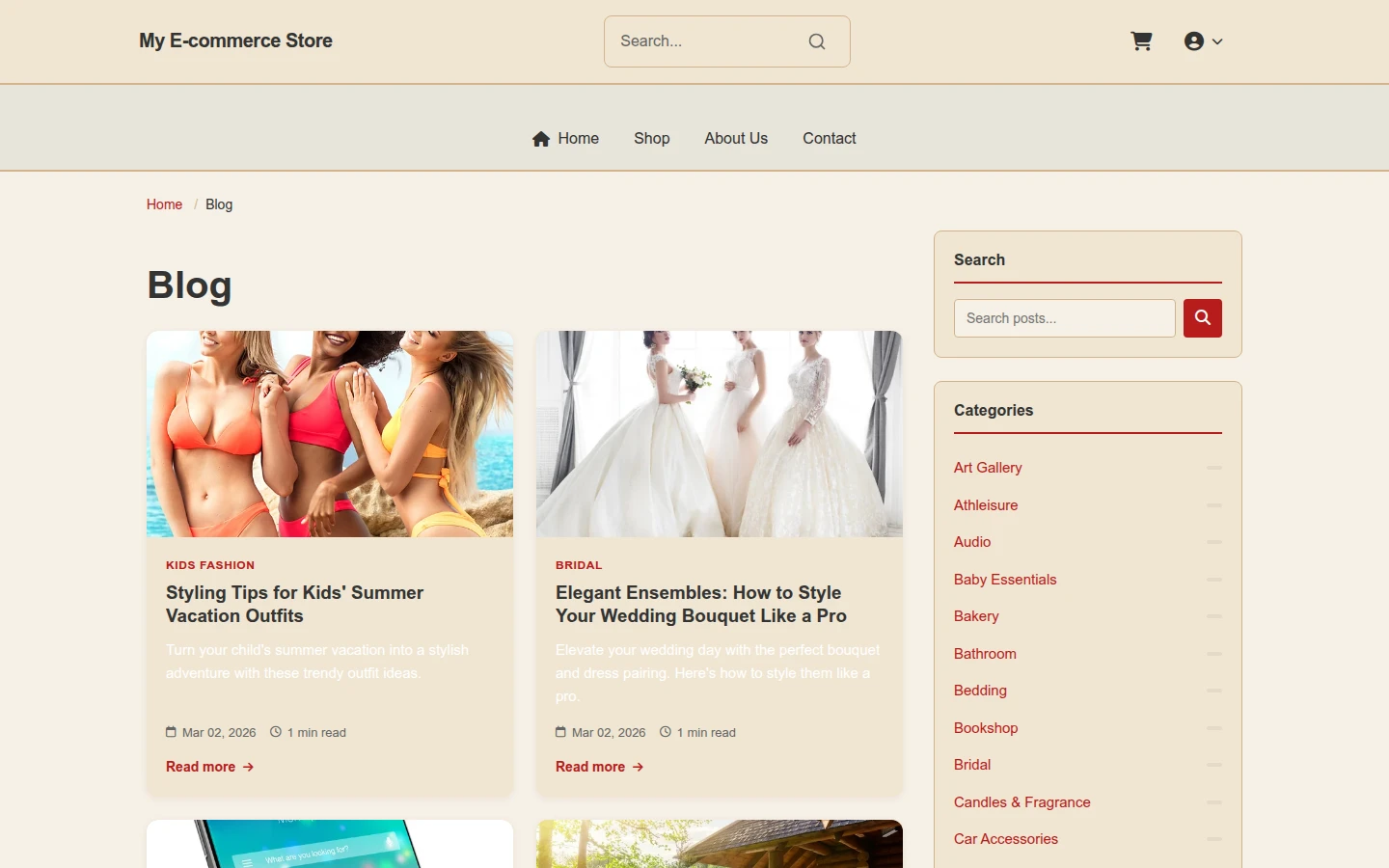Click clock icon on Wedding Bouquet post
Screen dimensions: 1389x868
[x=666, y=732]
